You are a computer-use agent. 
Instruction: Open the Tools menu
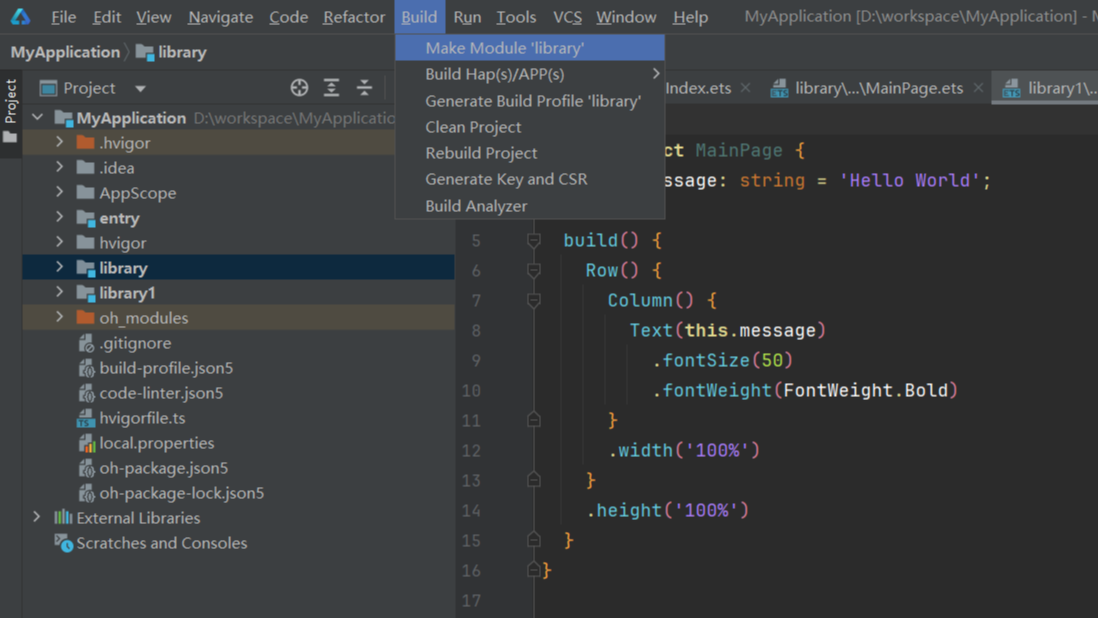(516, 17)
